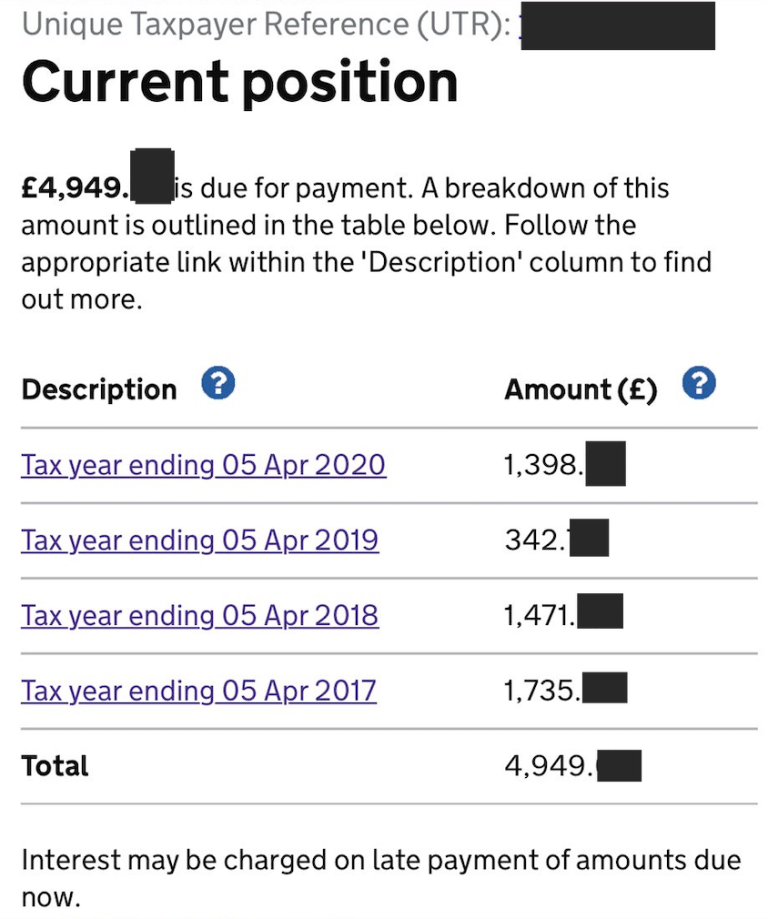
Task: Select the Current position heading
Action: 240,83
